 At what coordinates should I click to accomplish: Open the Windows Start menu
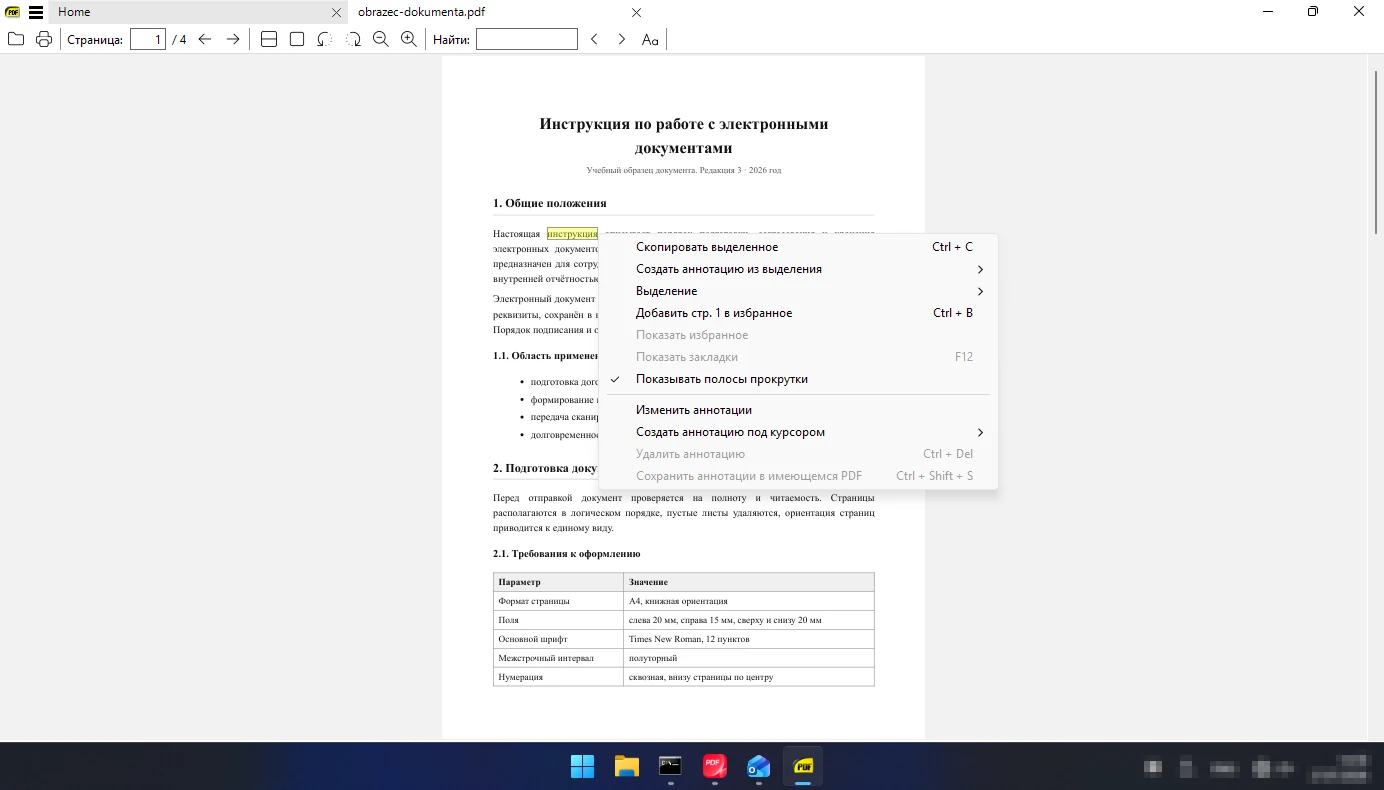[582, 767]
